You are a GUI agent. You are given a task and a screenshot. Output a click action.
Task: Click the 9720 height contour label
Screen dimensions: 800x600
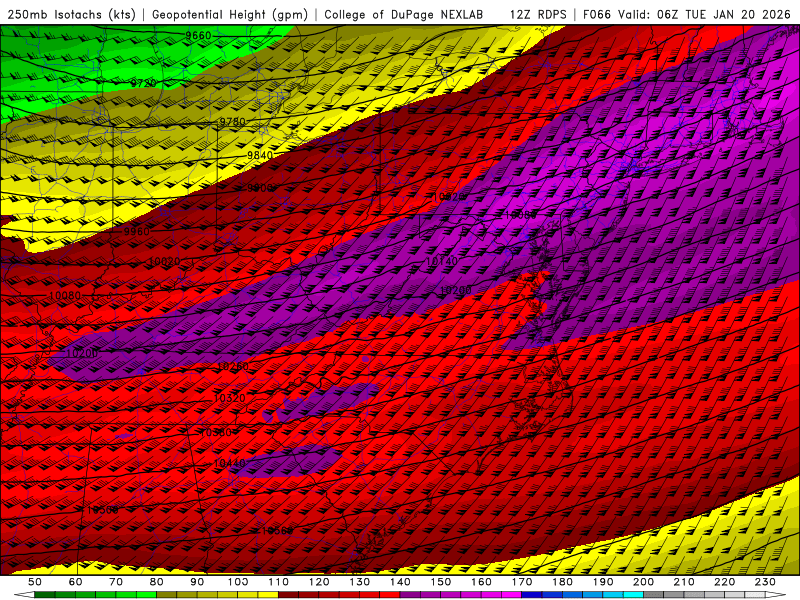click(143, 83)
